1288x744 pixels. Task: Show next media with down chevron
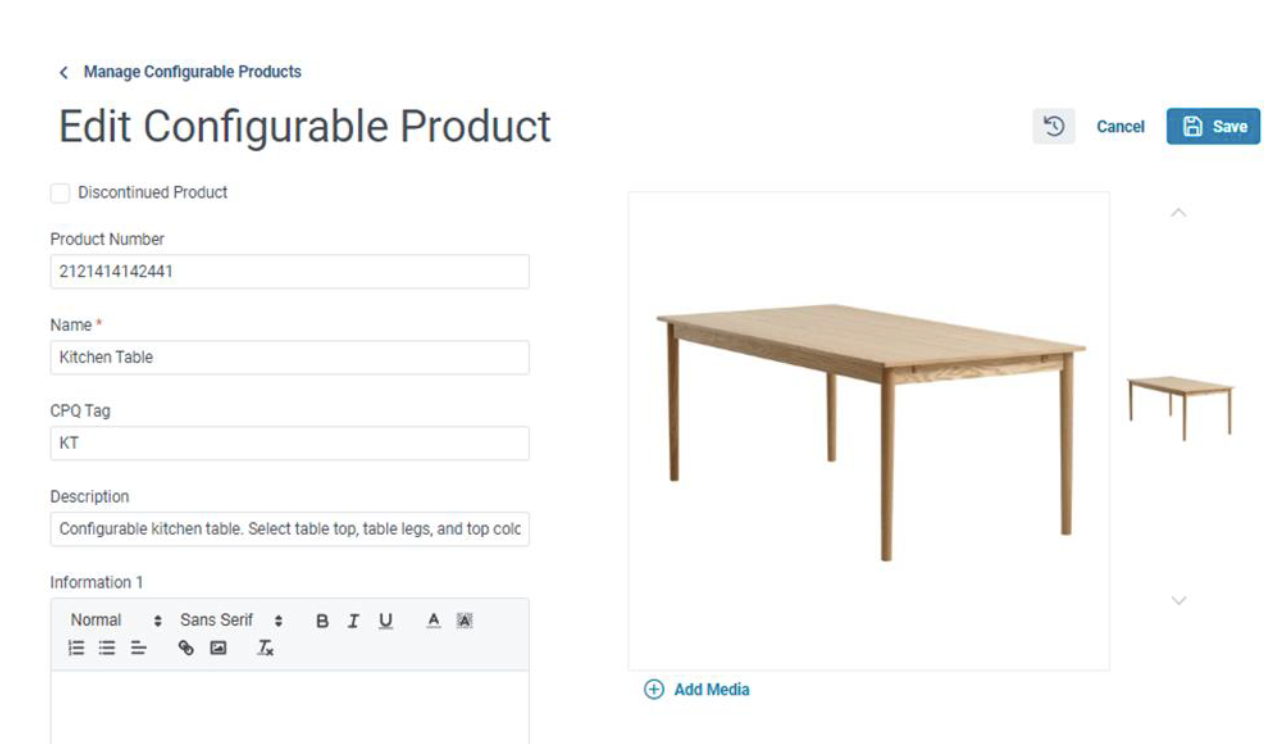[x=1179, y=600]
